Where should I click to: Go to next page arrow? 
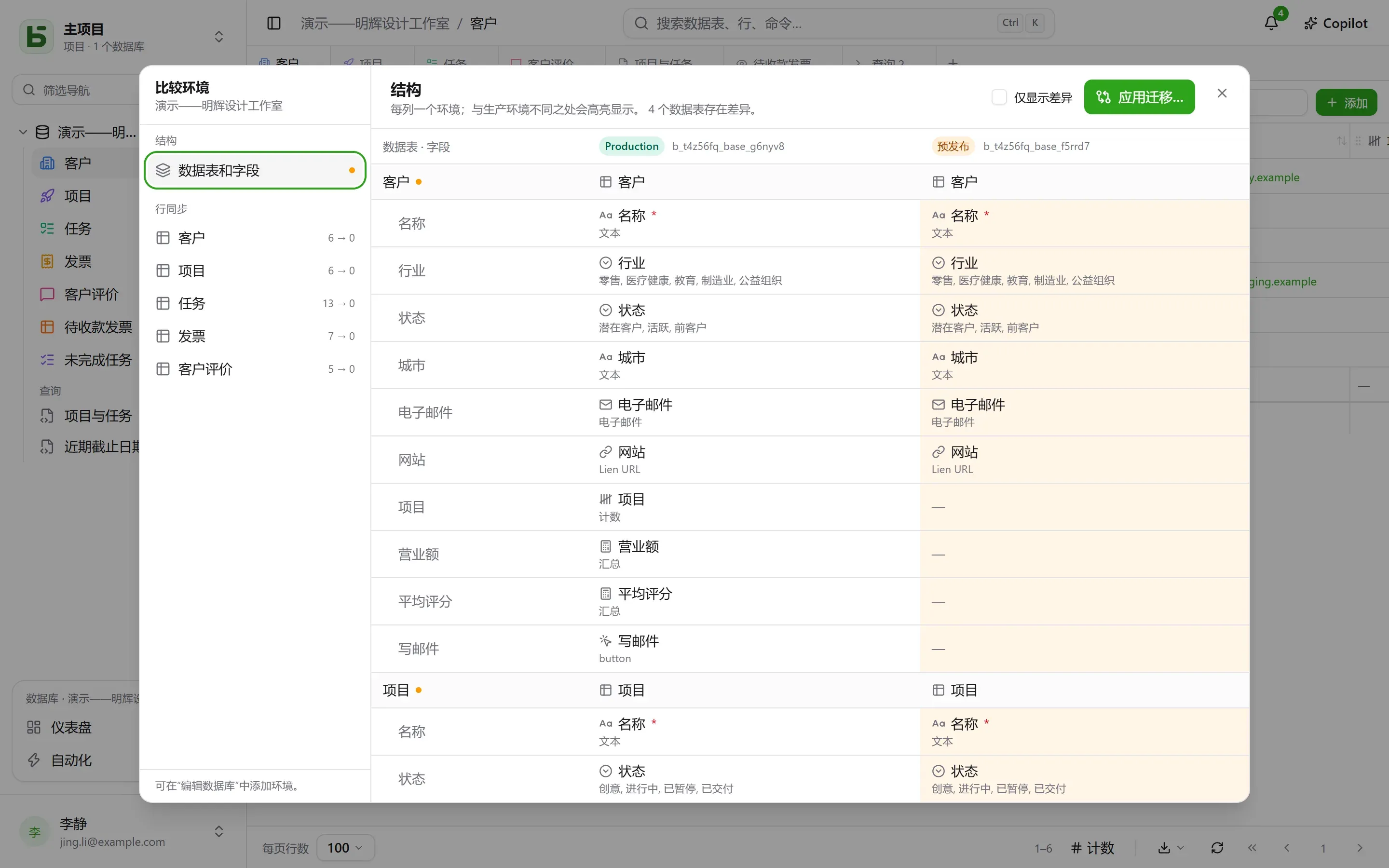coord(1360,848)
